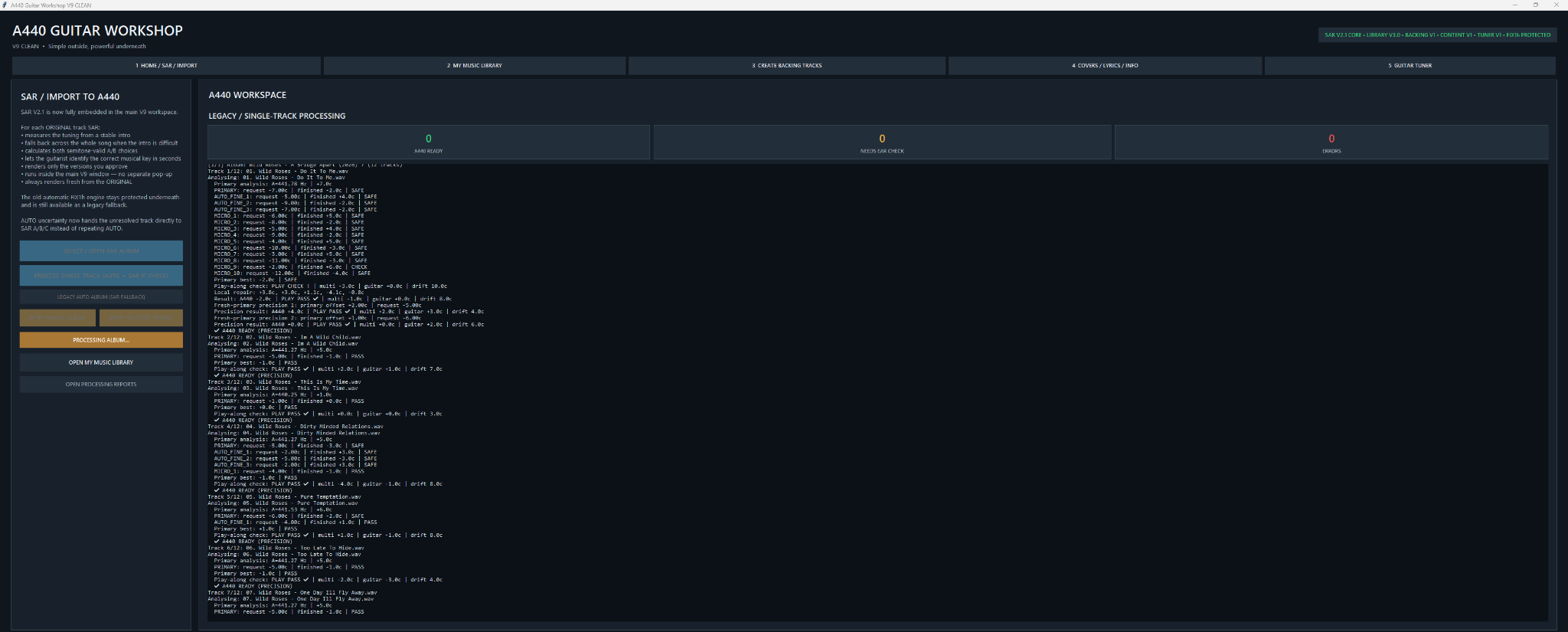Click the 'SAR / Import to A440' panel heading

(70, 97)
